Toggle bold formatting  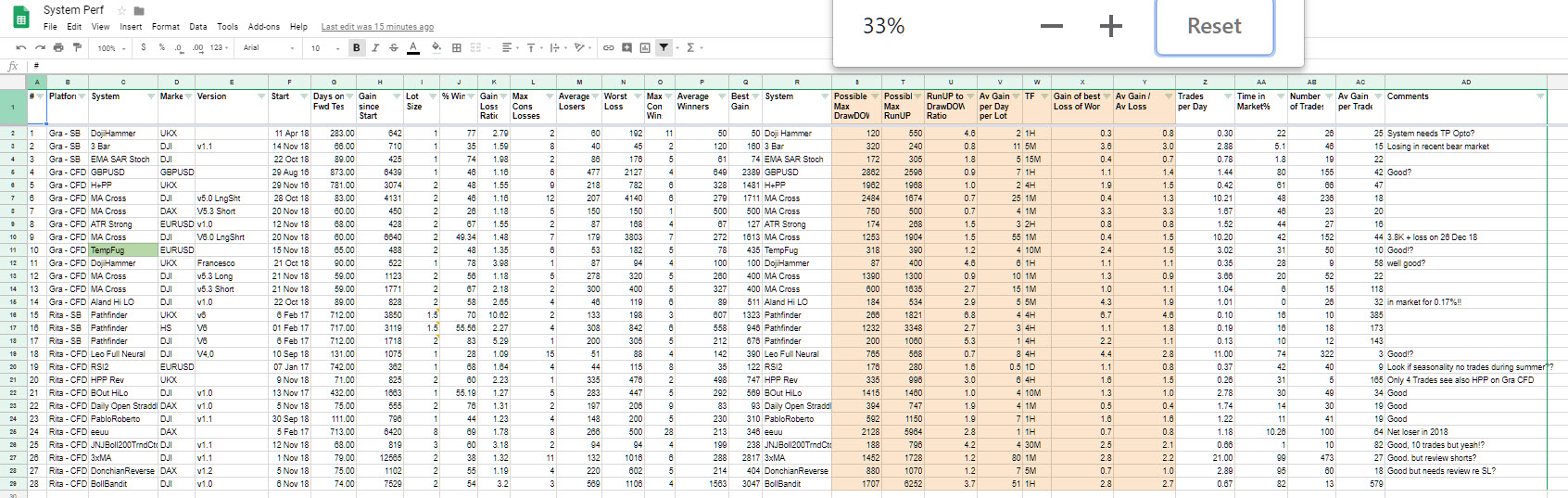357,47
